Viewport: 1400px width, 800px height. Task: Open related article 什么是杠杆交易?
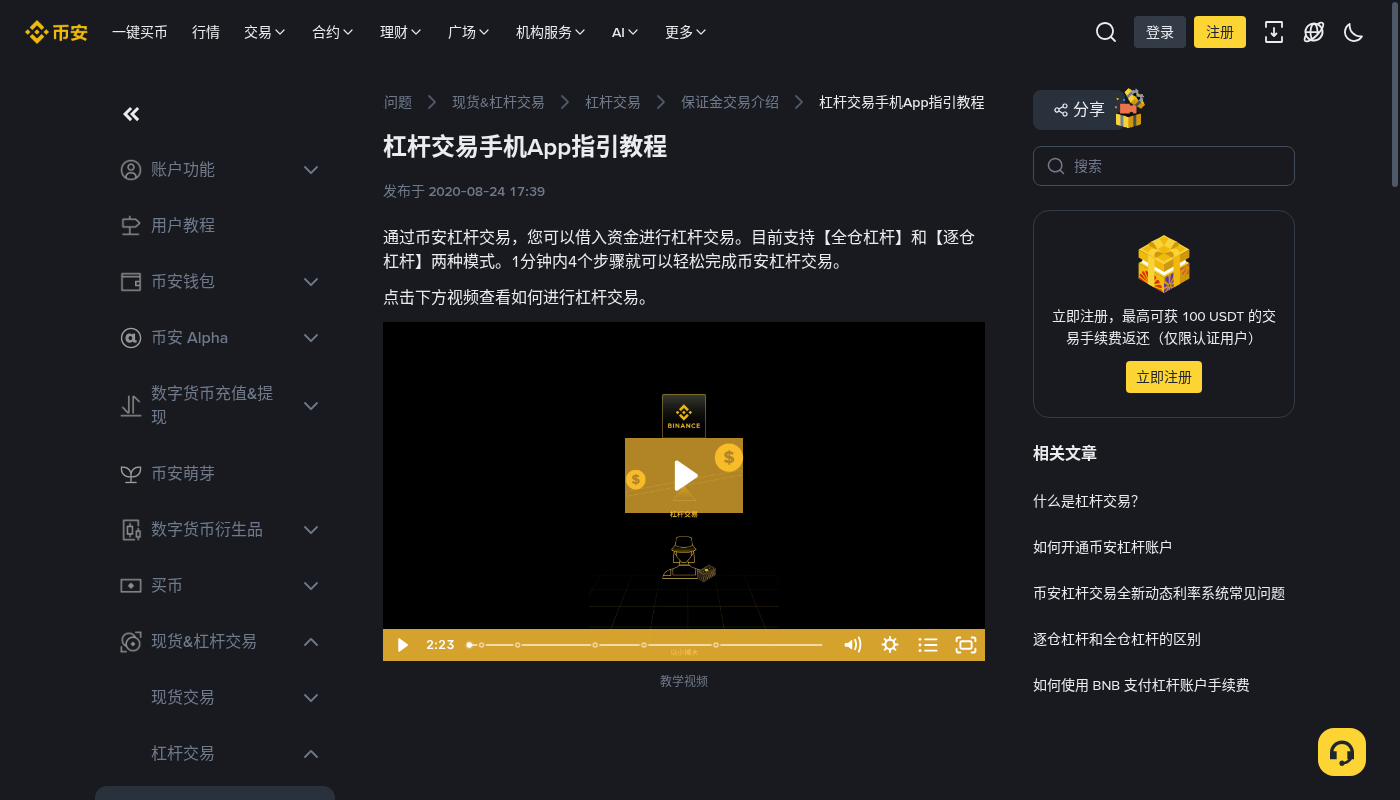[x=1086, y=501]
